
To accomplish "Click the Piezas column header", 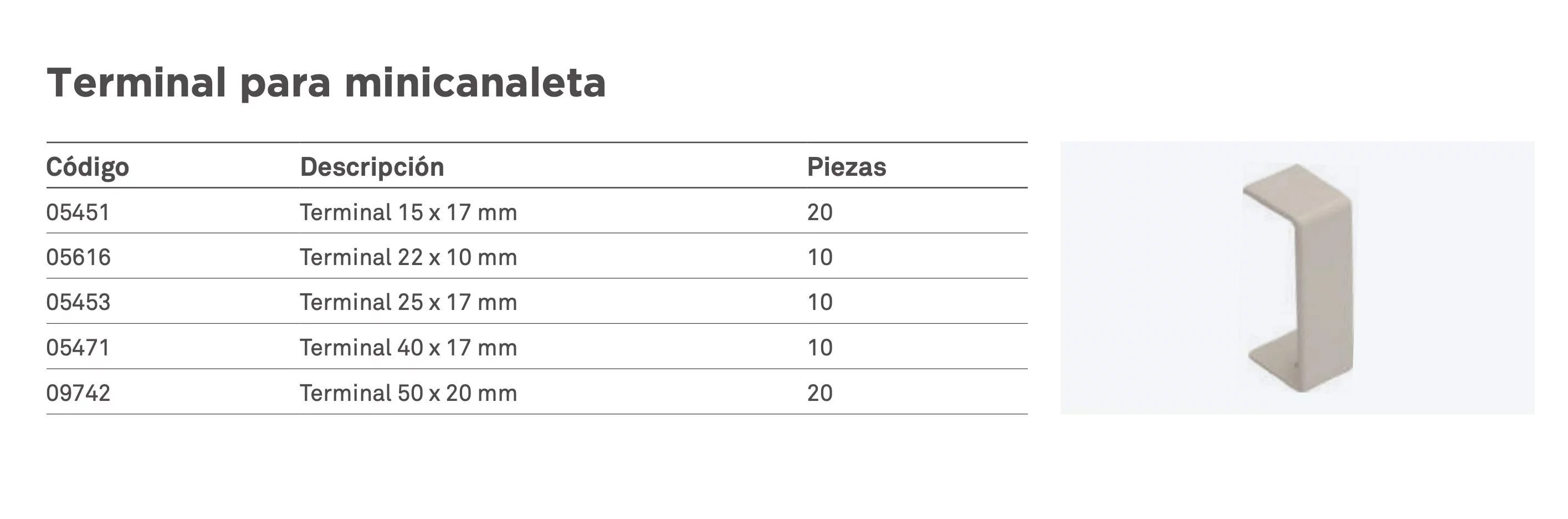I will point(846,167).
